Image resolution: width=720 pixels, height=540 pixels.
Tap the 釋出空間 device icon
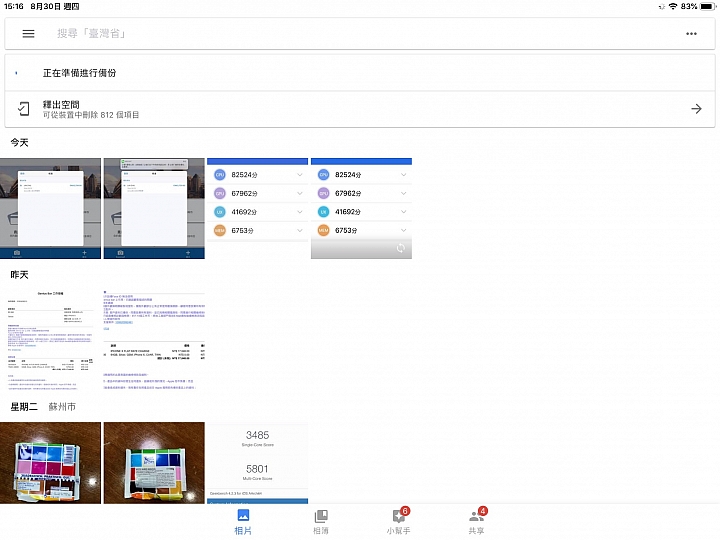coord(23,109)
